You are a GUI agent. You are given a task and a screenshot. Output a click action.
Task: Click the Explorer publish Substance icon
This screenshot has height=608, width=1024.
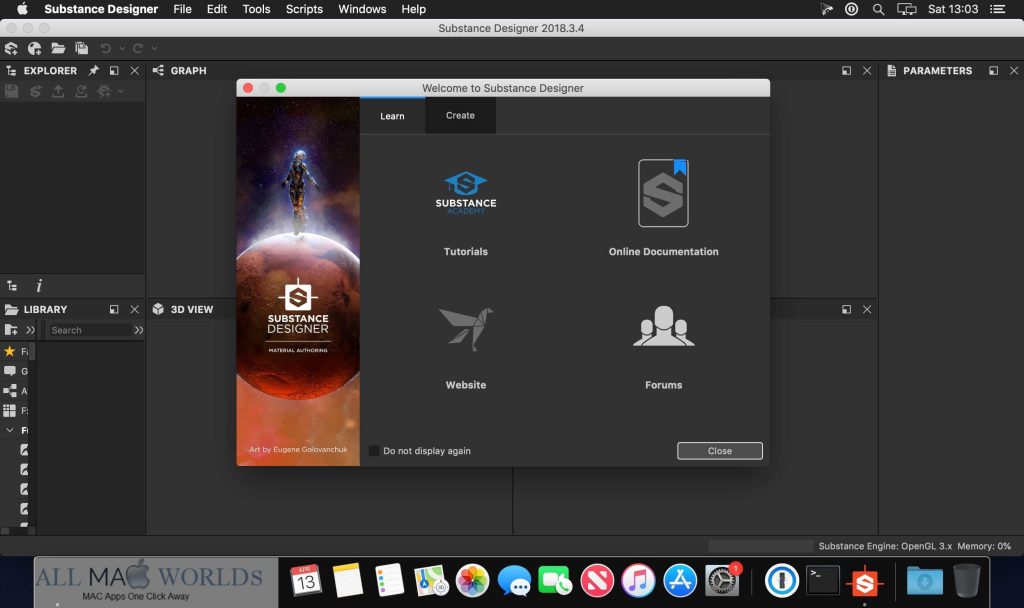35,91
